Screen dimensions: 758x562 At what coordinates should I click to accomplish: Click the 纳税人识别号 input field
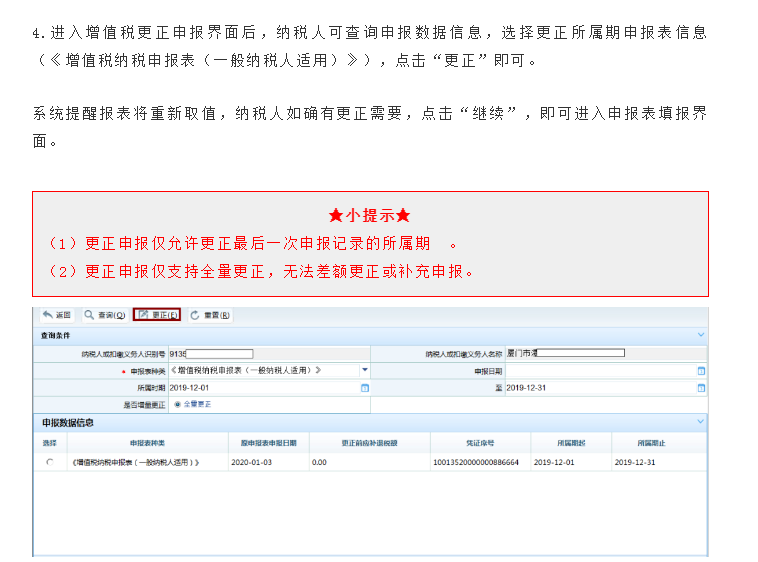[x=269, y=354]
